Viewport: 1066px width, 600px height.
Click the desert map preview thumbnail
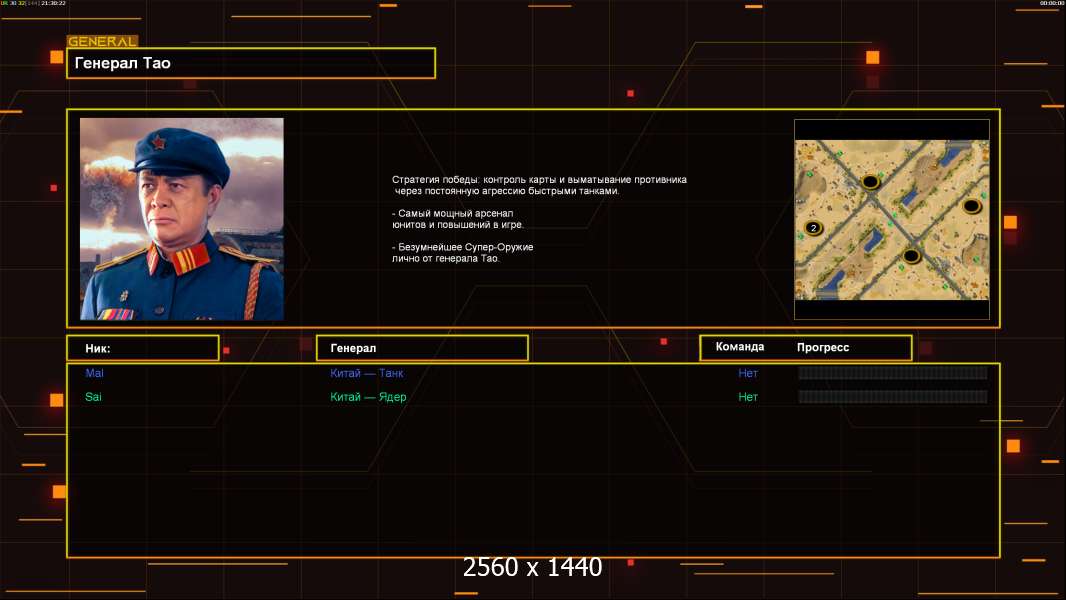[x=892, y=219]
